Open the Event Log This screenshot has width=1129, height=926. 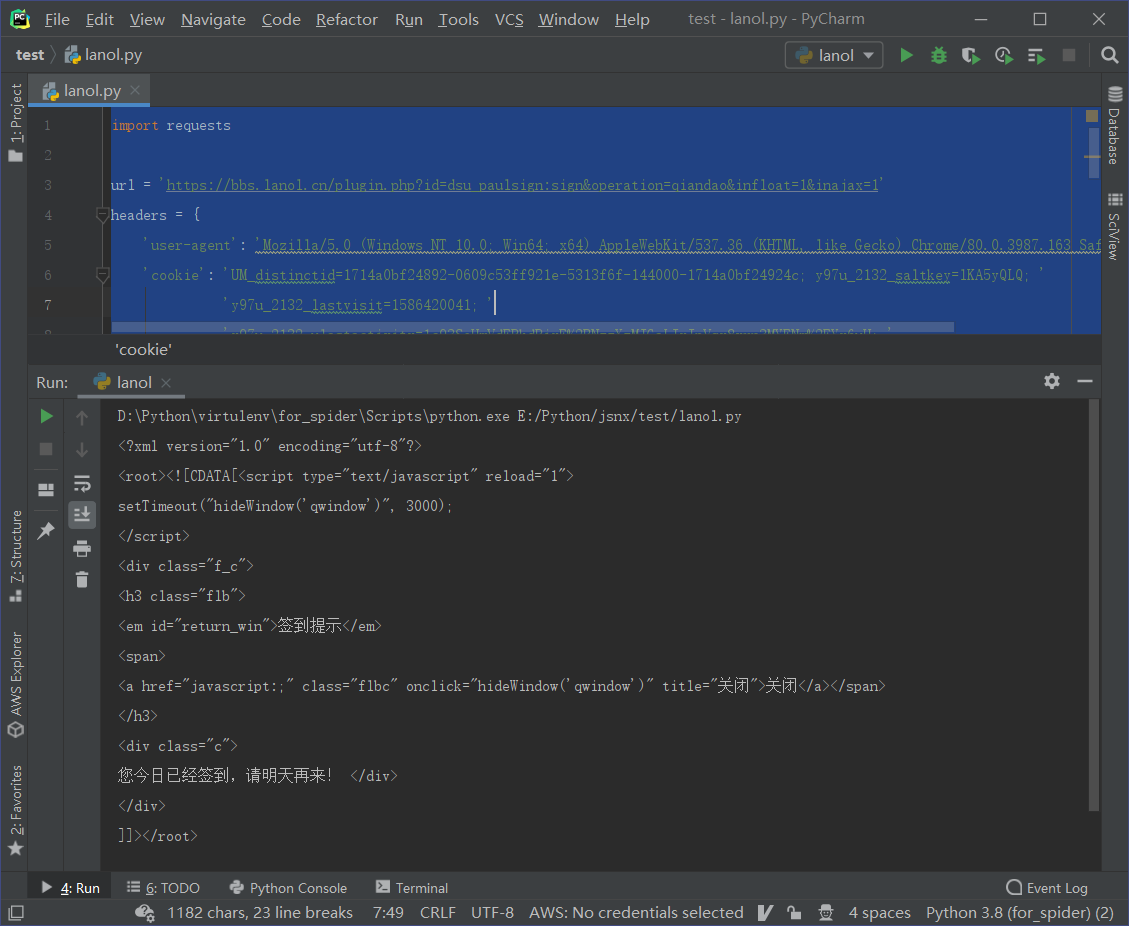1047,888
